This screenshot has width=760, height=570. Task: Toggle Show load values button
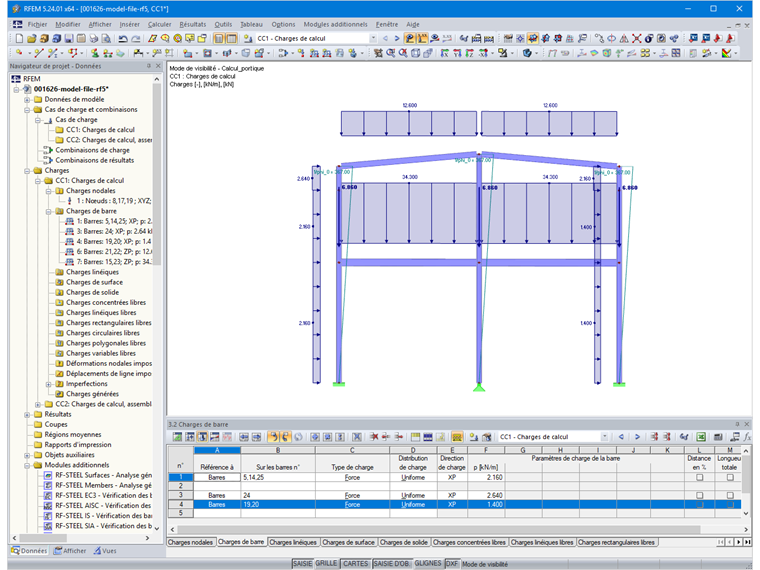pyautogui.click(x=423, y=38)
